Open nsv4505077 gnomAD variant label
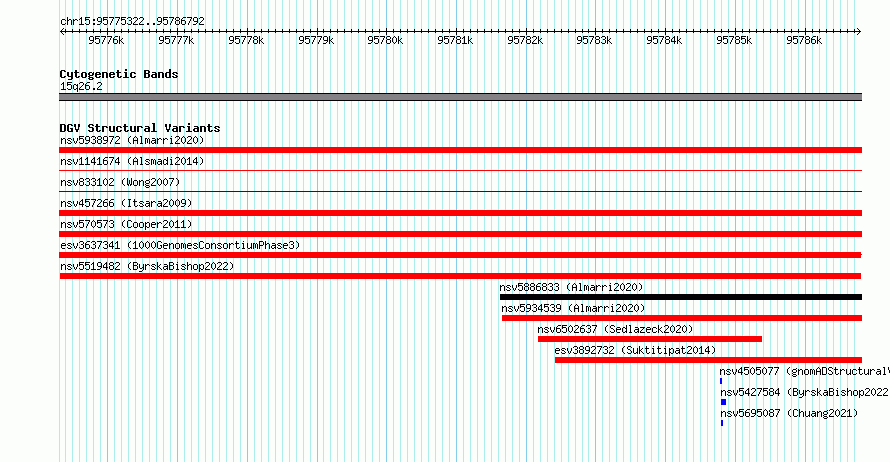The image size is (890, 462). 804,371
